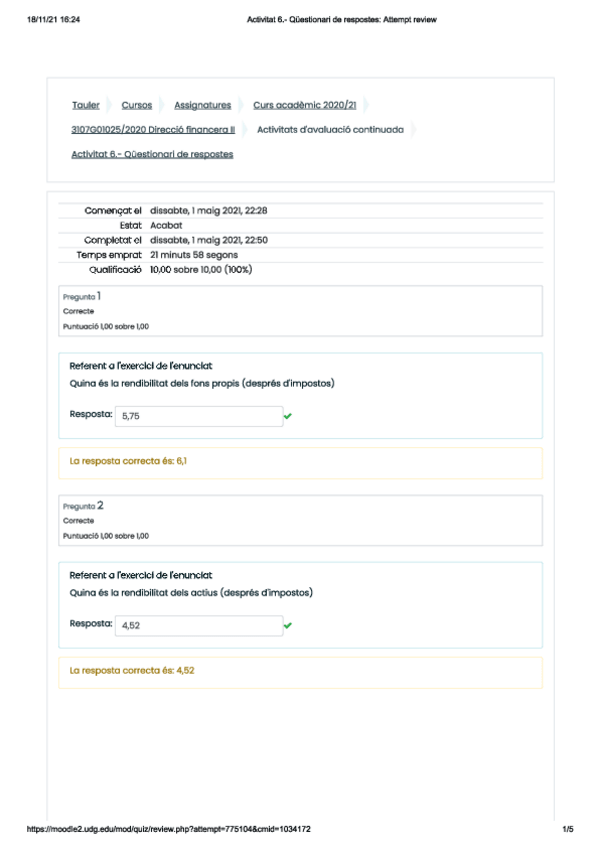Click the '10,00 sobre 10,00 (100%)' grade
Screen dimensions: 599x848
coord(201,269)
